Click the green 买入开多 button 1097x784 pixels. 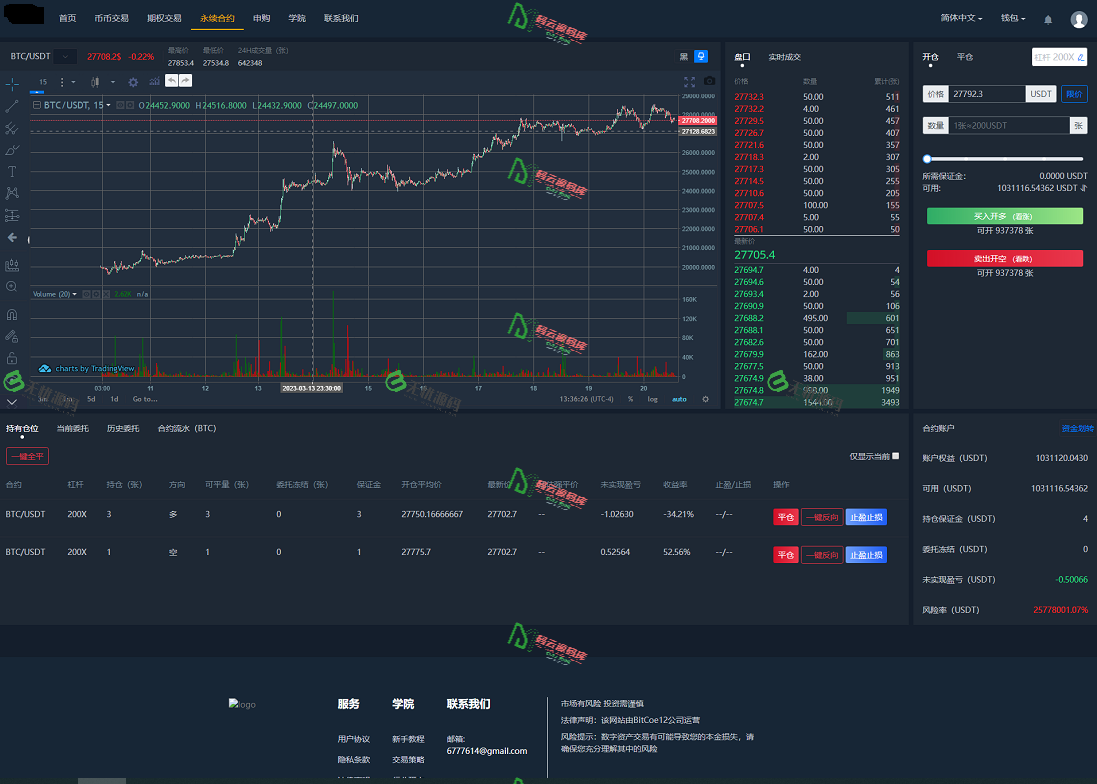point(1004,216)
